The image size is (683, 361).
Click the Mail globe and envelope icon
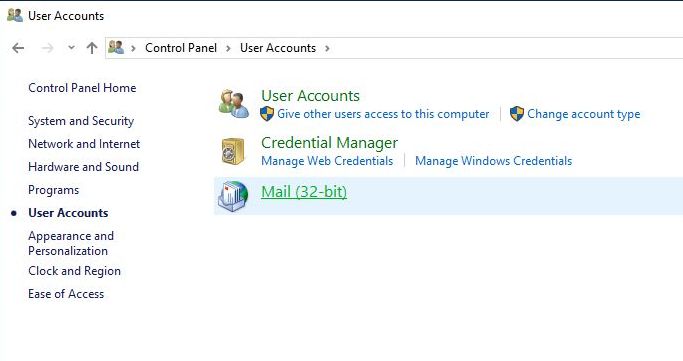pyautogui.click(x=233, y=196)
